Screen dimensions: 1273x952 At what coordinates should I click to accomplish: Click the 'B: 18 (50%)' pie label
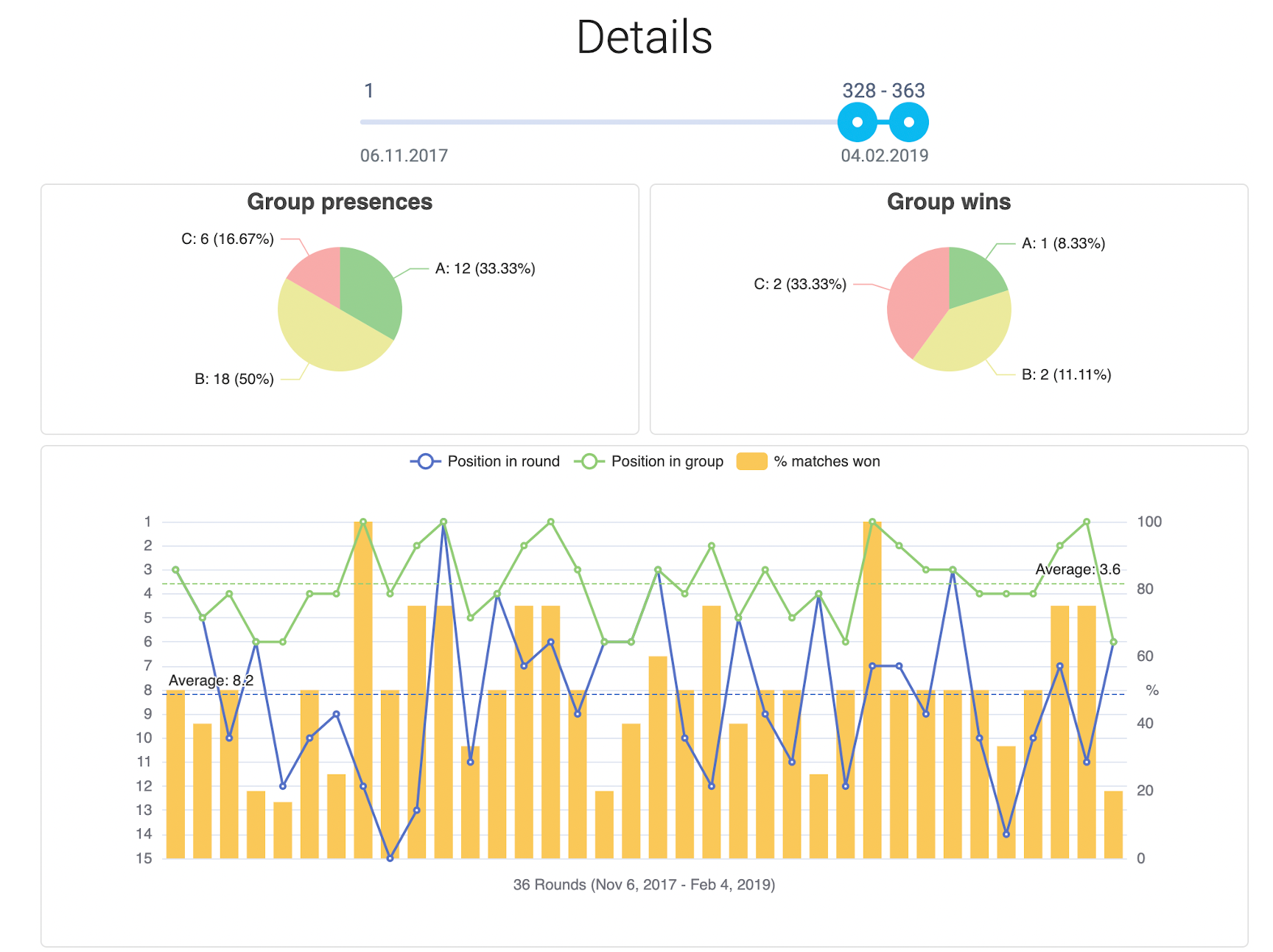[x=234, y=379]
